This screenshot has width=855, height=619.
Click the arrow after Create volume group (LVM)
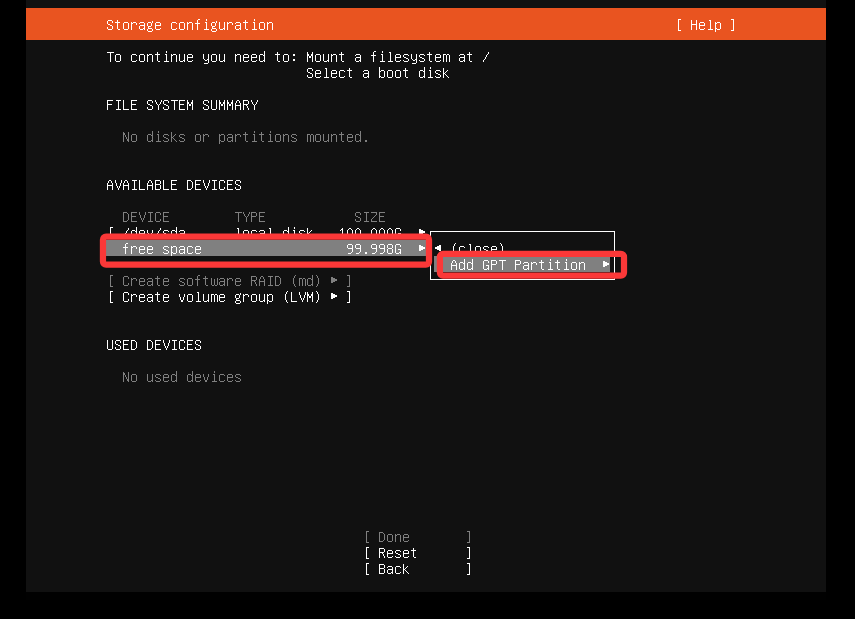pos(334,297)
